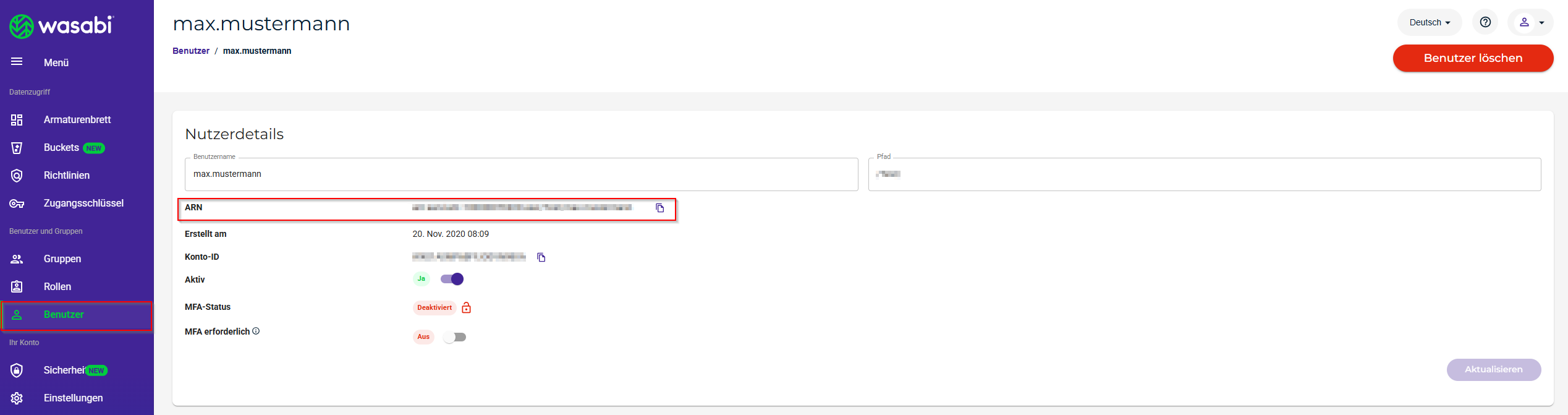Open Buckets in the sidebar
The image size is (1568, 415).
pos(61,148)
